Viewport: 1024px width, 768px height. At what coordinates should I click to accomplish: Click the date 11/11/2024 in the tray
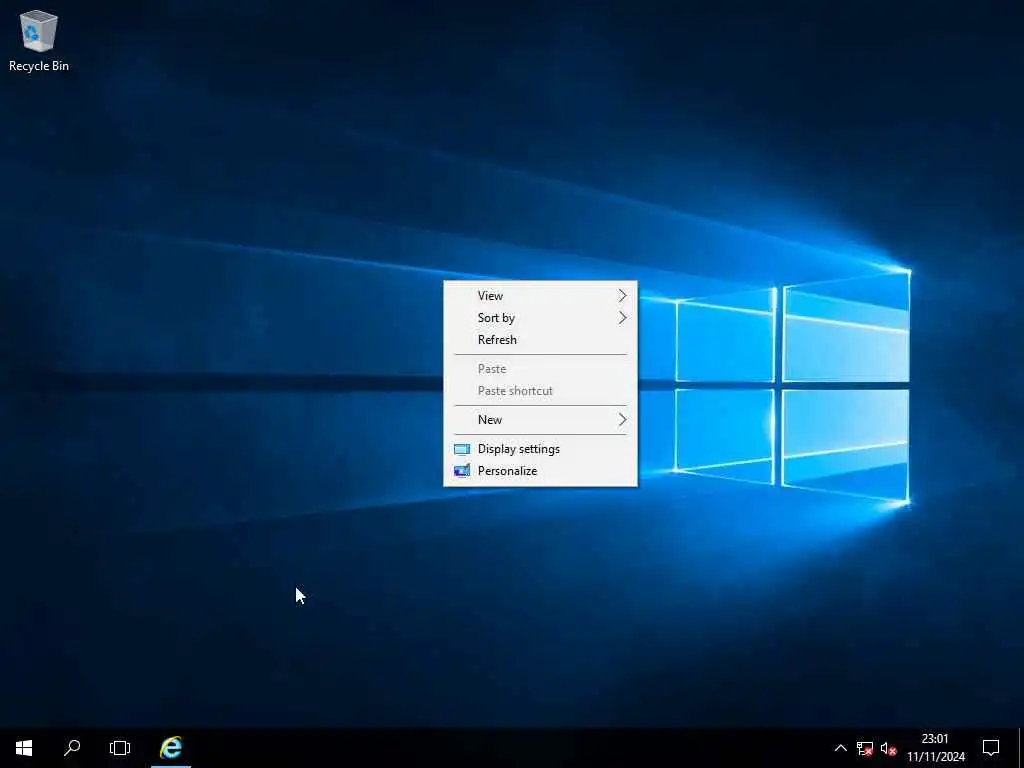point(935,757)
